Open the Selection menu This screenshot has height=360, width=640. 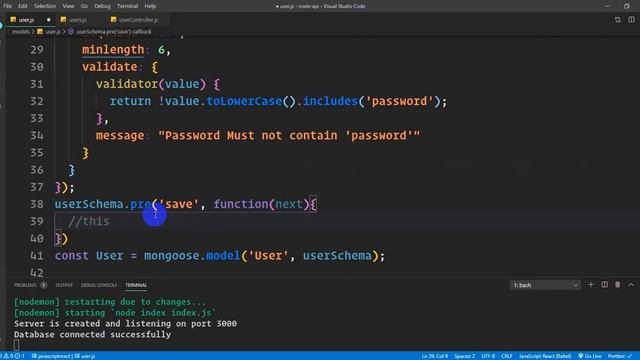tap(45, 6)
